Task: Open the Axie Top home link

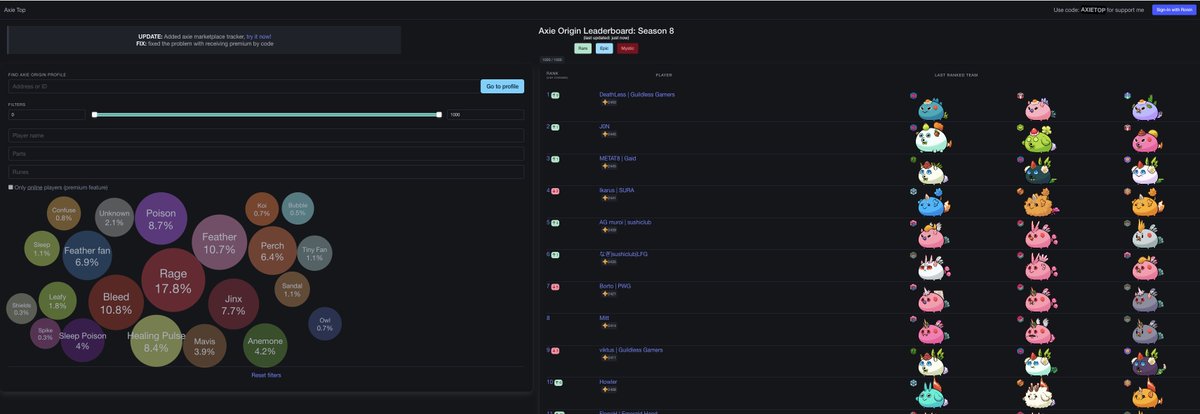Action: tap(14, 8)
